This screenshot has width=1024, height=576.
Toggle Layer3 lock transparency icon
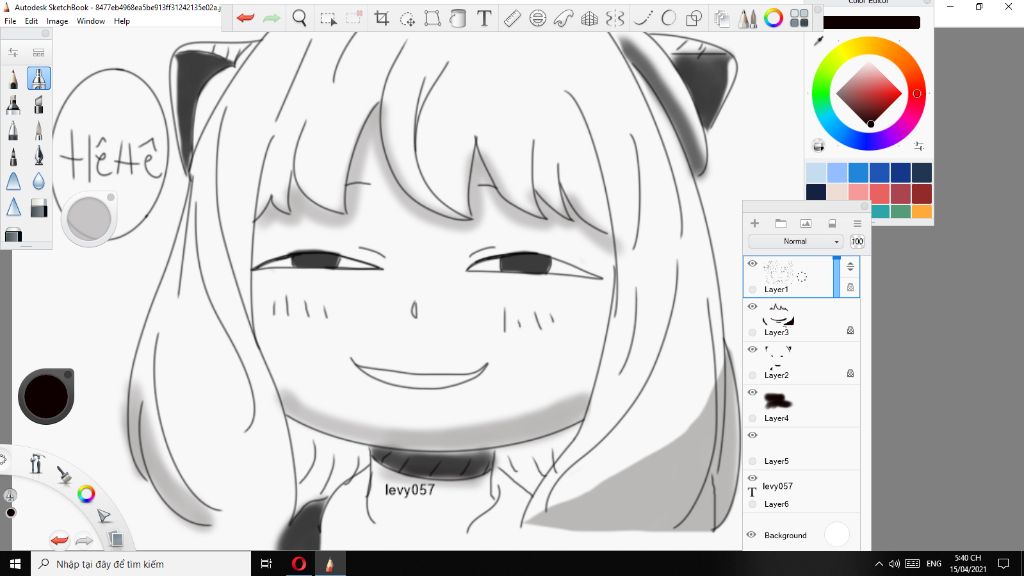[x=850, y=330]
